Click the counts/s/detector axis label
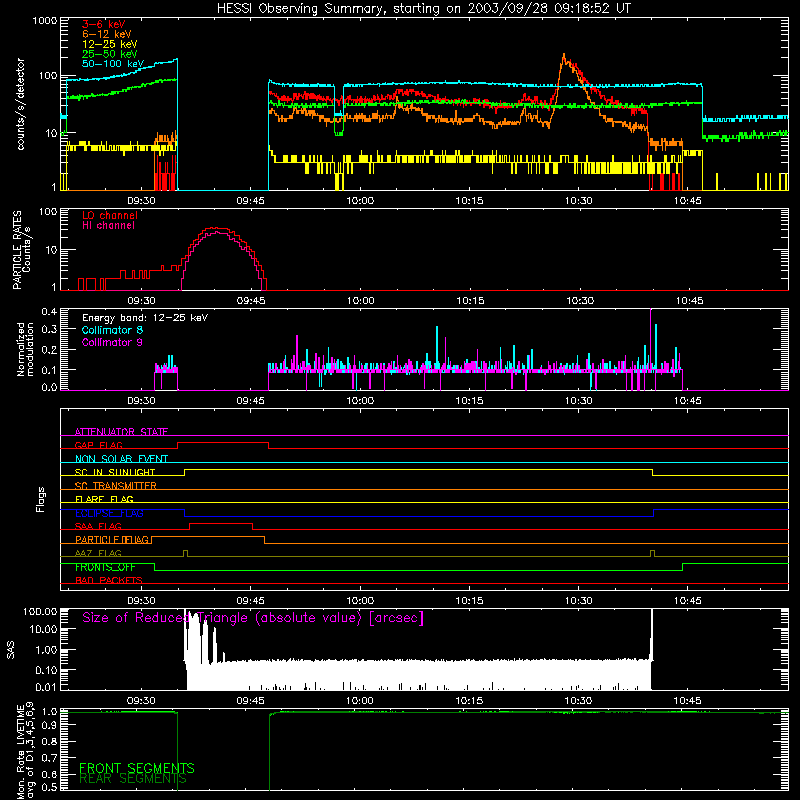 point(20,104)
